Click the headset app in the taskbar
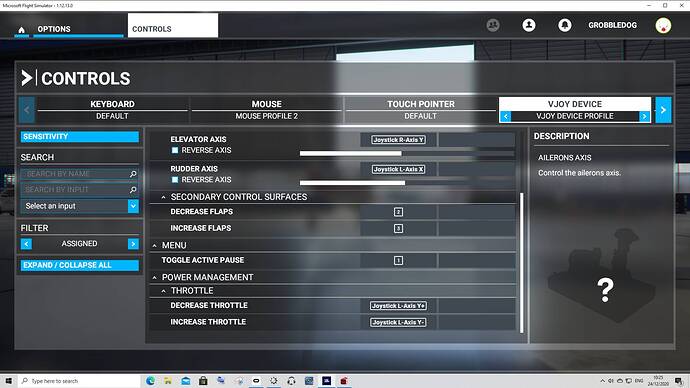The width and height of the screenshot is (690, 388). (291, 381)
